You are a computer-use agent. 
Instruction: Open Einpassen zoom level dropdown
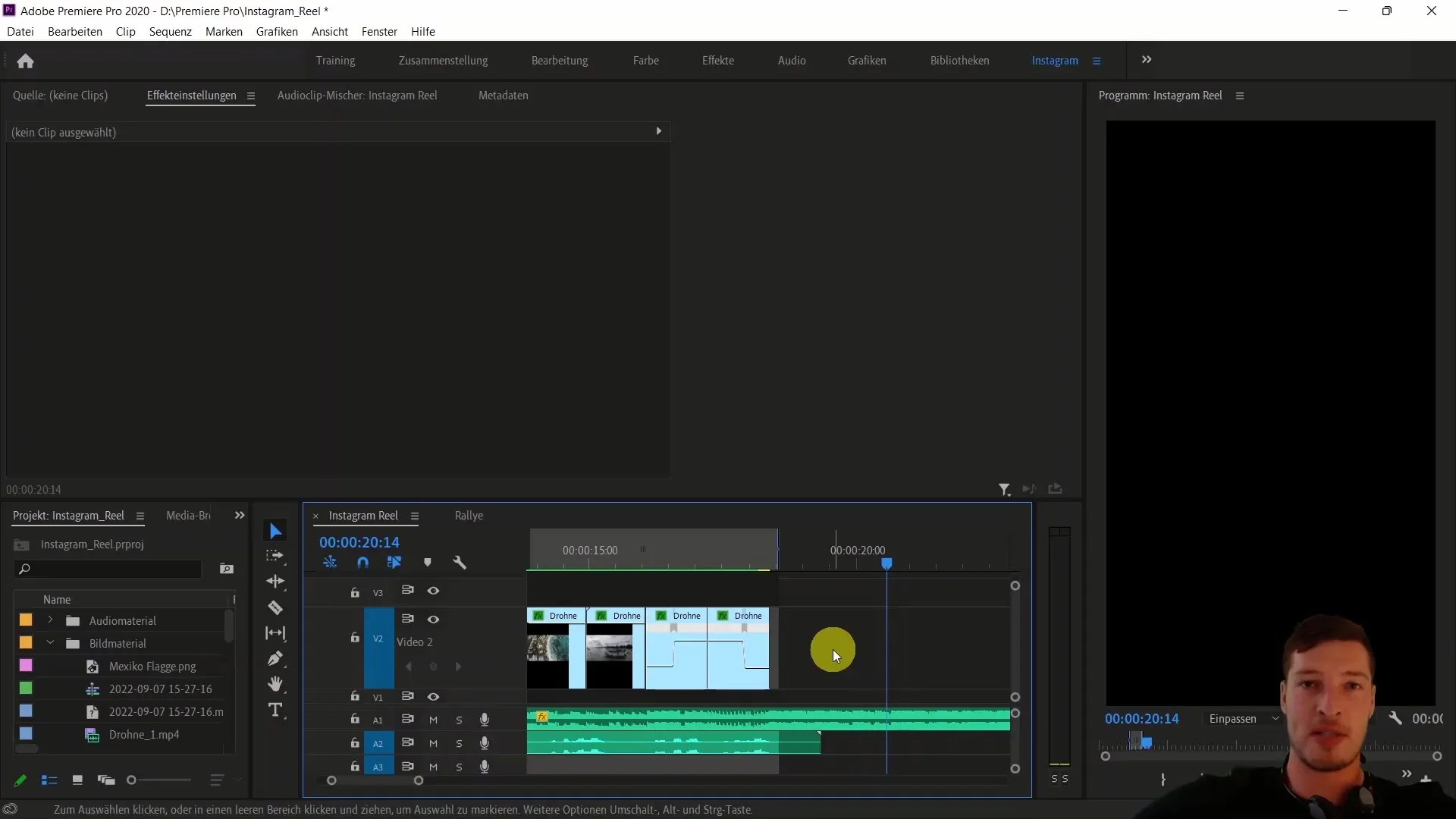(1244, 719)
